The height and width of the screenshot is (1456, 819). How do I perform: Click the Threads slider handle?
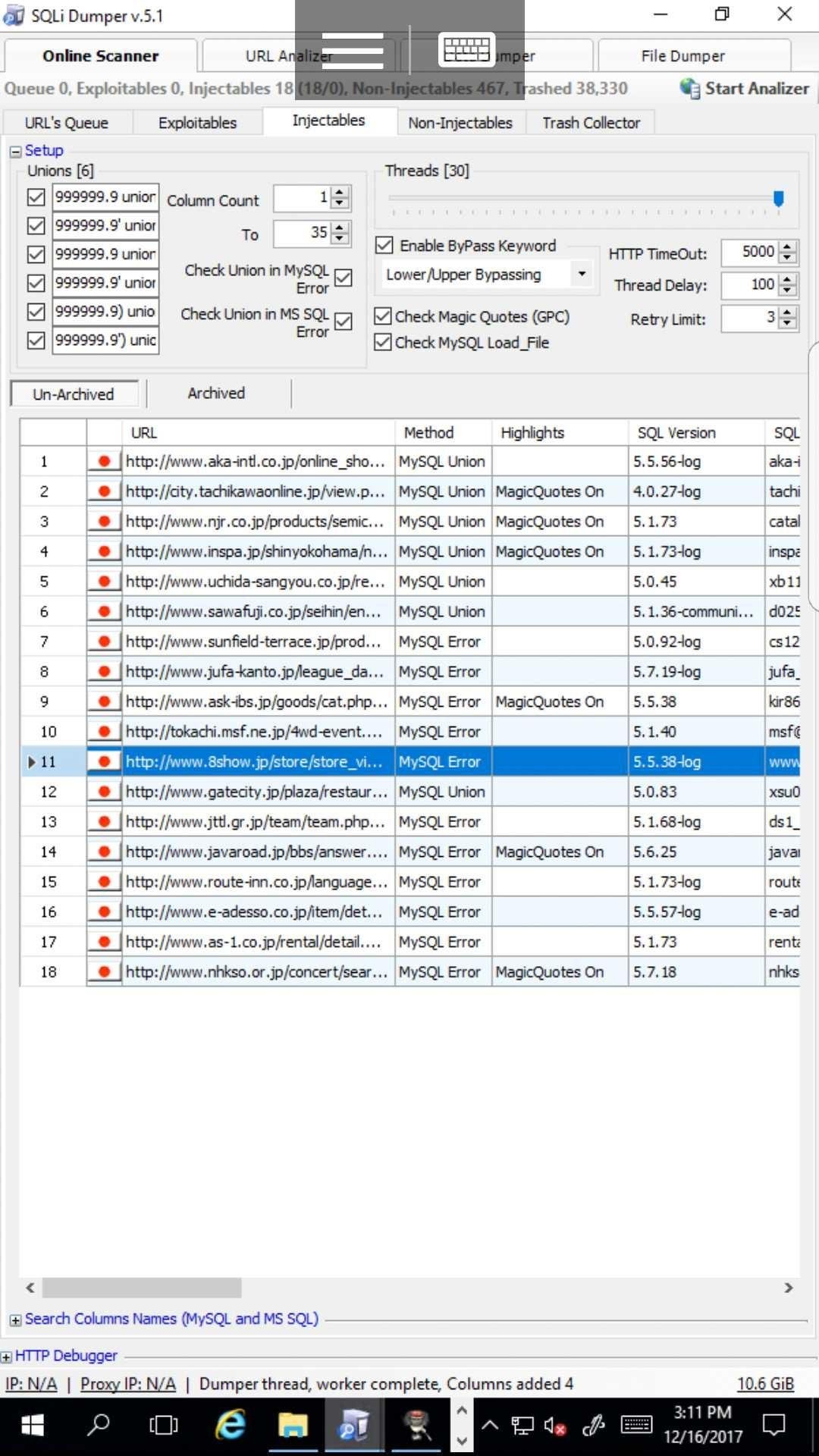click(x=778, y=199)
